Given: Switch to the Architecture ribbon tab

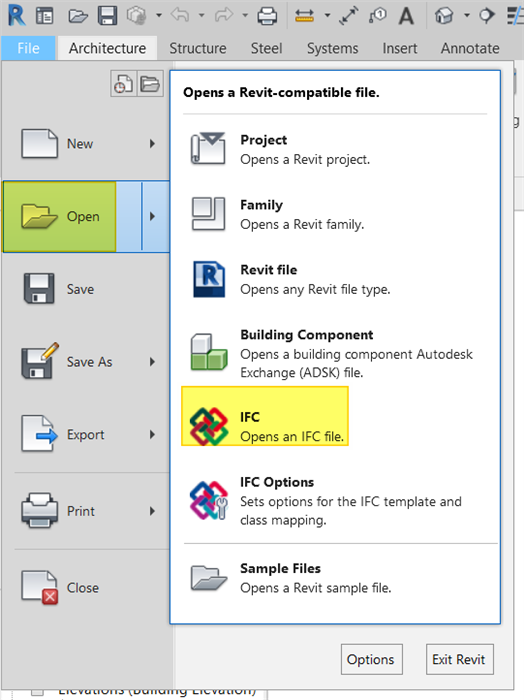Looking at the screenshot, I should coord(107,48).
